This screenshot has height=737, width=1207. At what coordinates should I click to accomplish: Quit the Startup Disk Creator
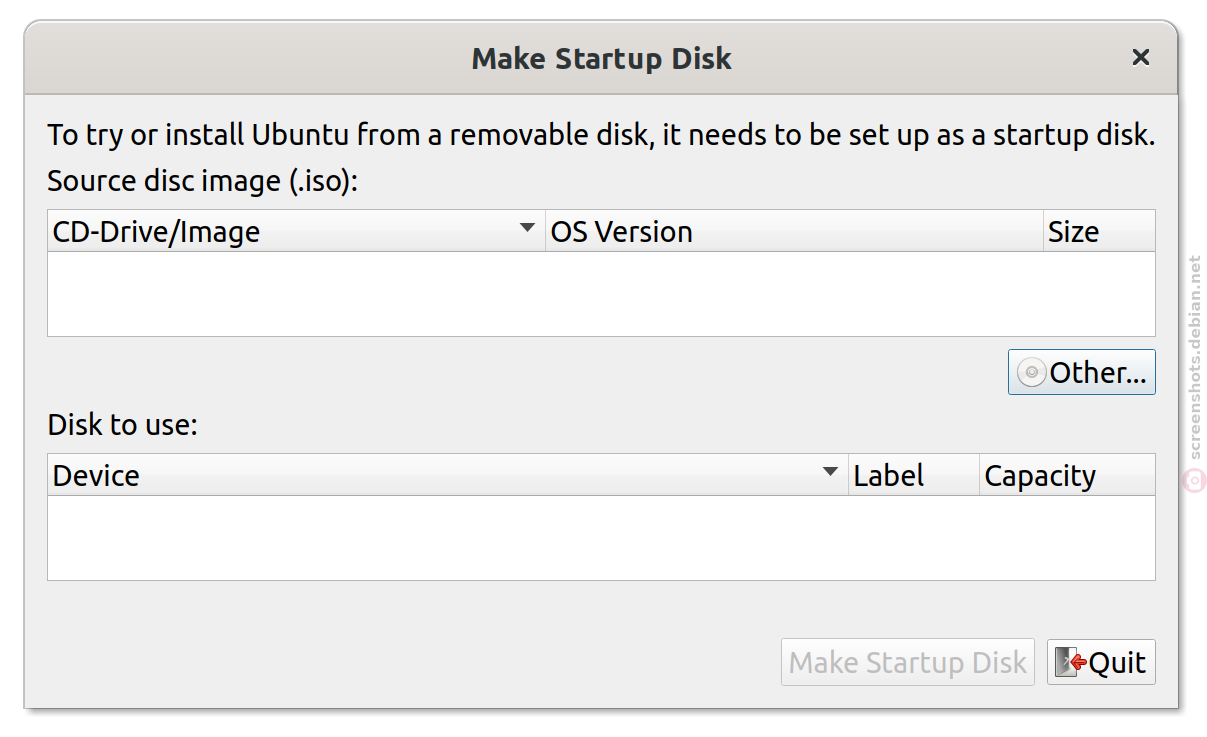coord(1101,662)
